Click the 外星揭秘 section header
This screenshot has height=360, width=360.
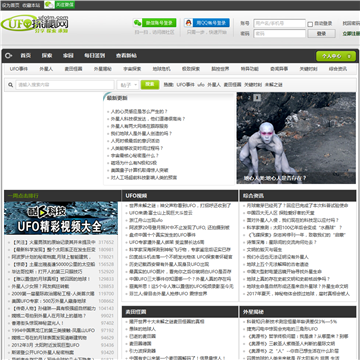253,312
